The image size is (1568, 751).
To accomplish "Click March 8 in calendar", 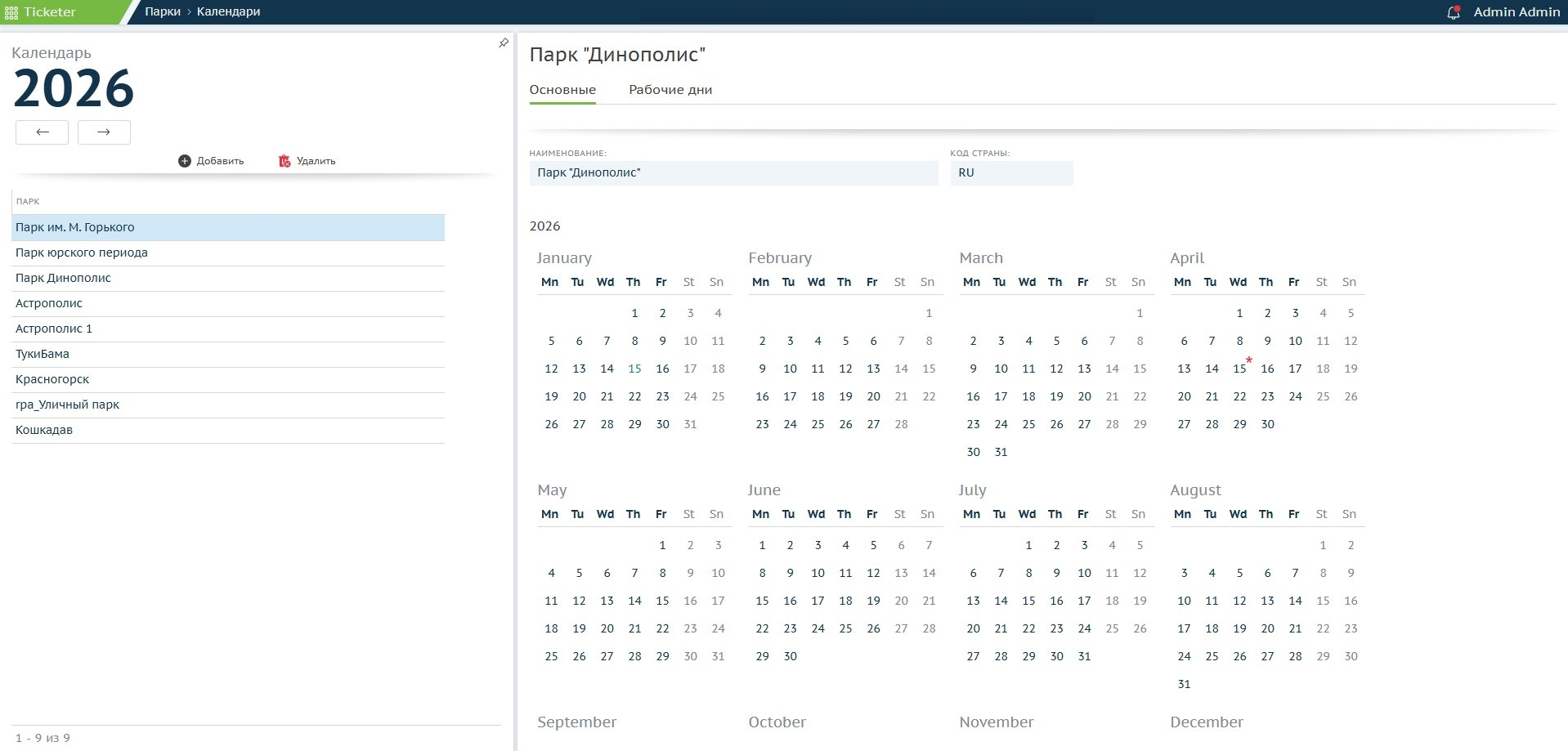I will (1140, 341).
